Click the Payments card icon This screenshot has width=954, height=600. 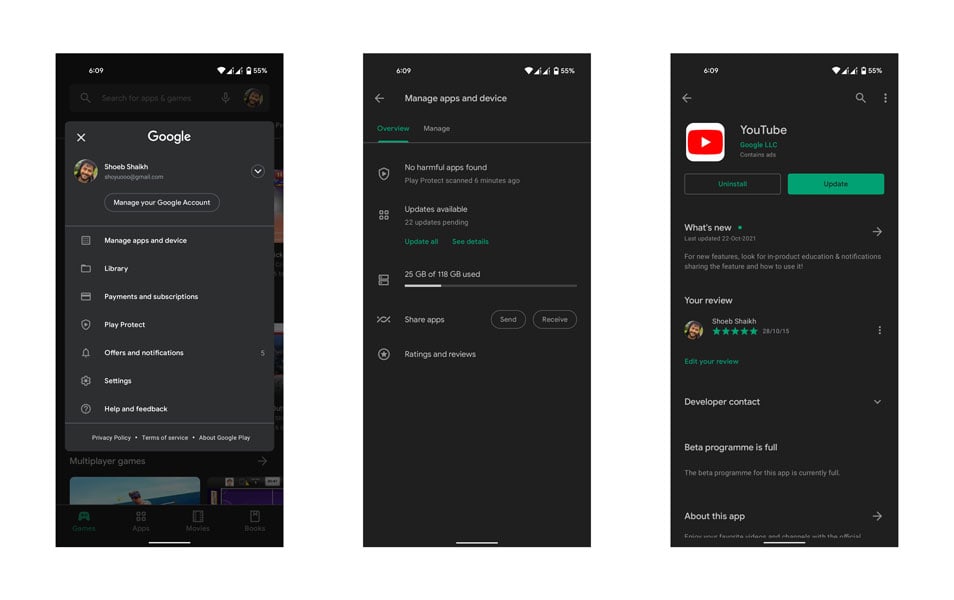tap(86, 296)
